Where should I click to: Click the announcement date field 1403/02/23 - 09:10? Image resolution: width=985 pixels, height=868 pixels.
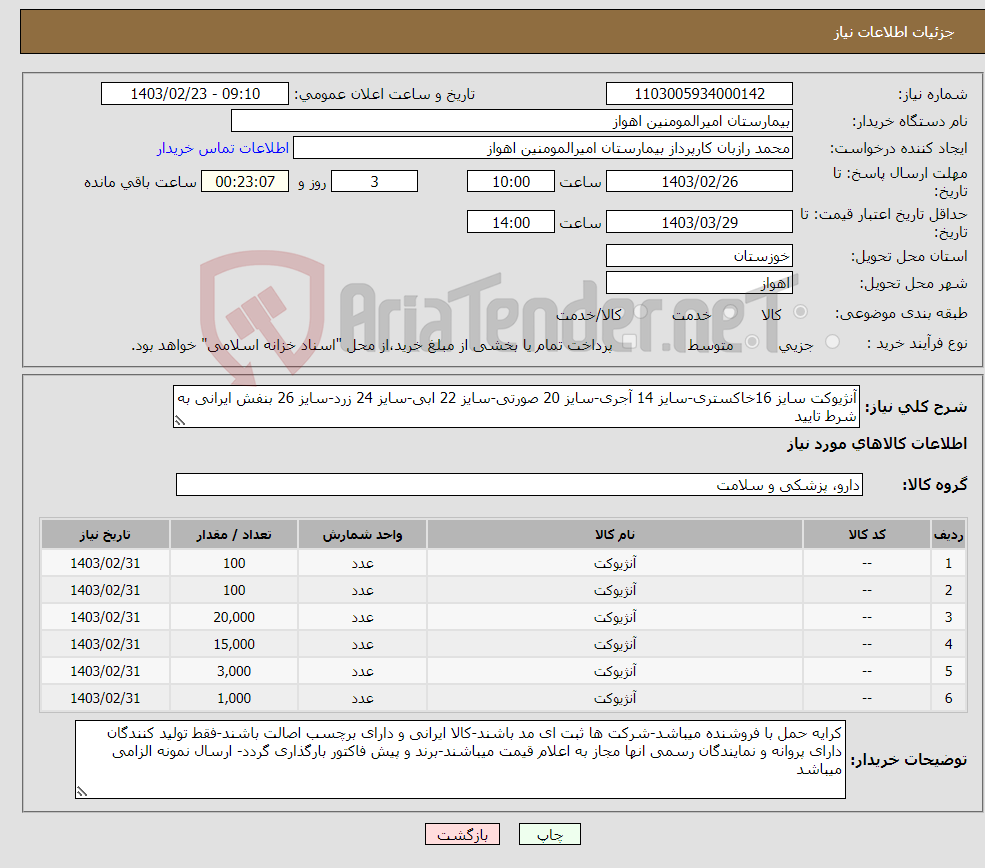point(195,94)
